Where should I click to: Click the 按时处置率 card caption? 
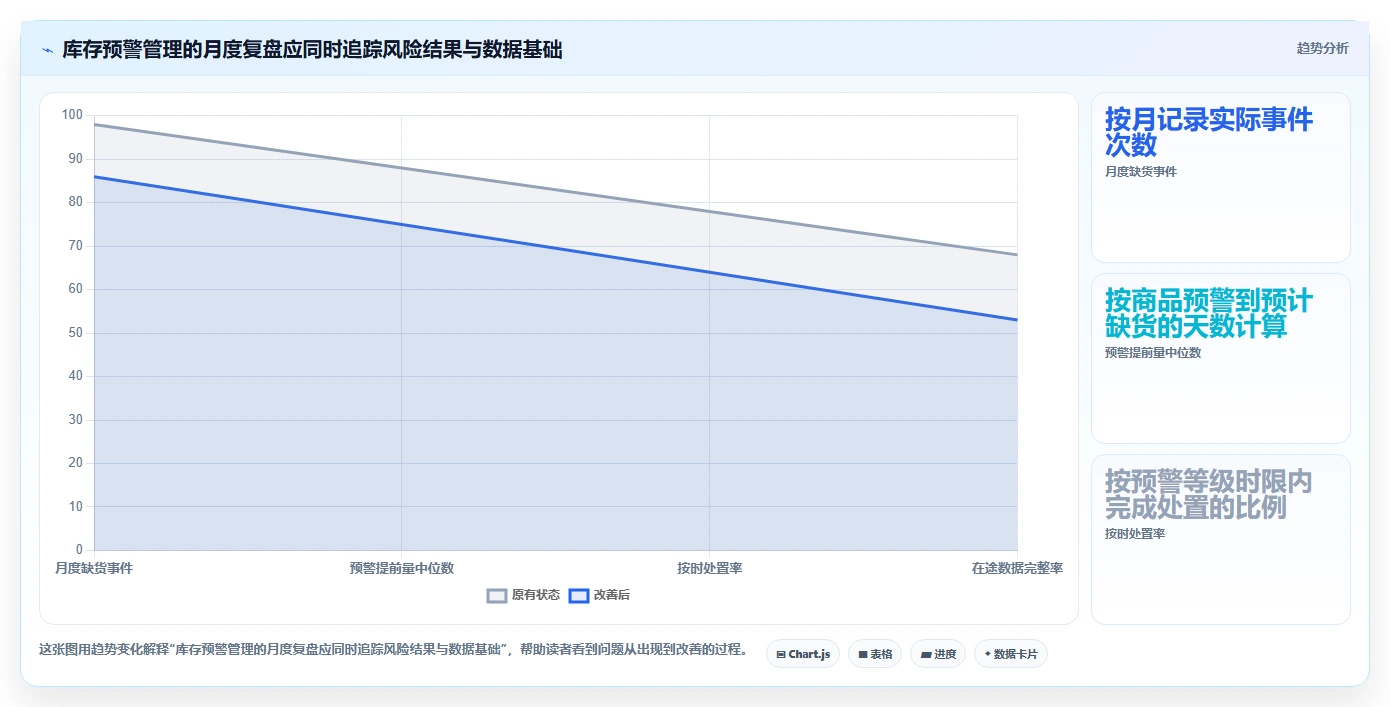[1135, 534]
